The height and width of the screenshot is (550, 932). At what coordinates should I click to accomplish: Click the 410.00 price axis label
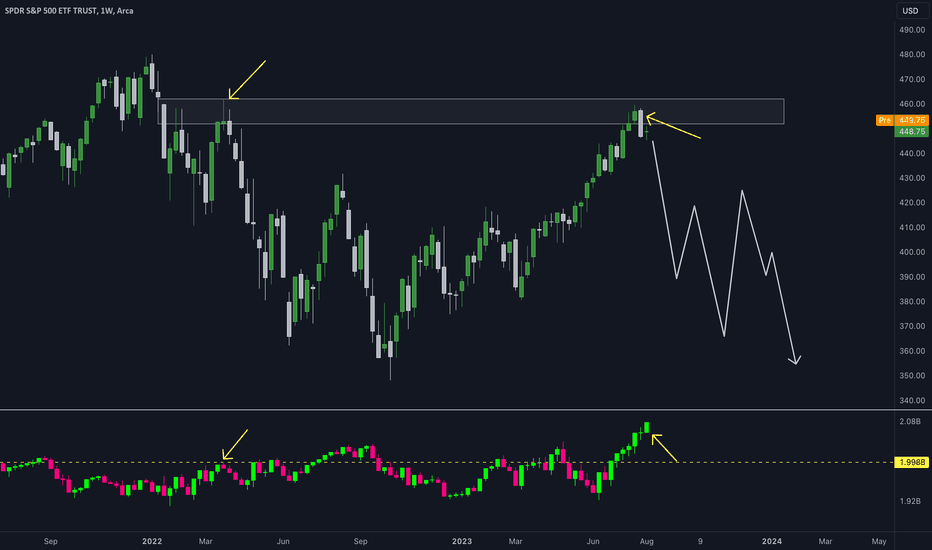click(912, 227)
